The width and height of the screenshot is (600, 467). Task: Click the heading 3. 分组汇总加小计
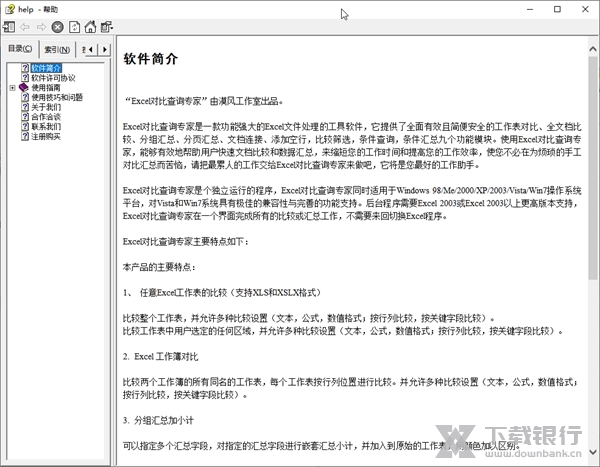158,421
